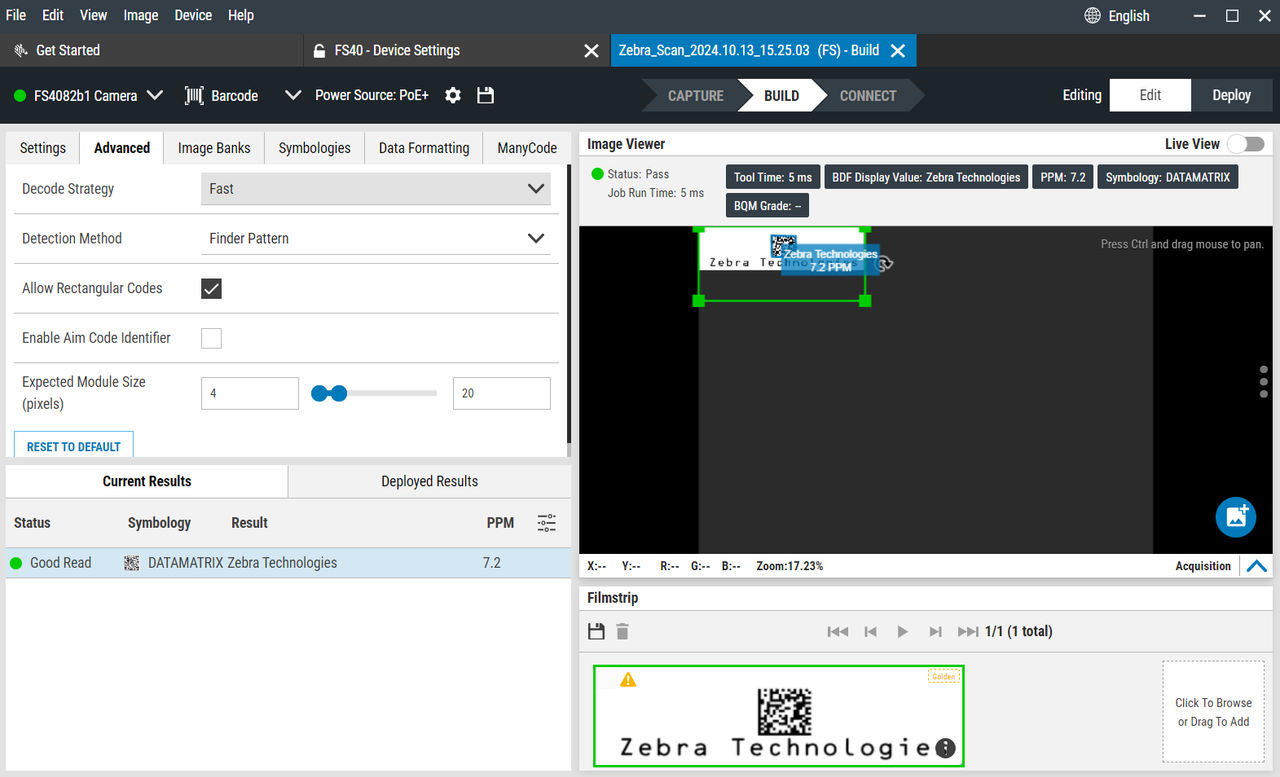1280x777 pixels.
Task: Expand the Detection Method dropdown
Action: click(x=376, y=238)
